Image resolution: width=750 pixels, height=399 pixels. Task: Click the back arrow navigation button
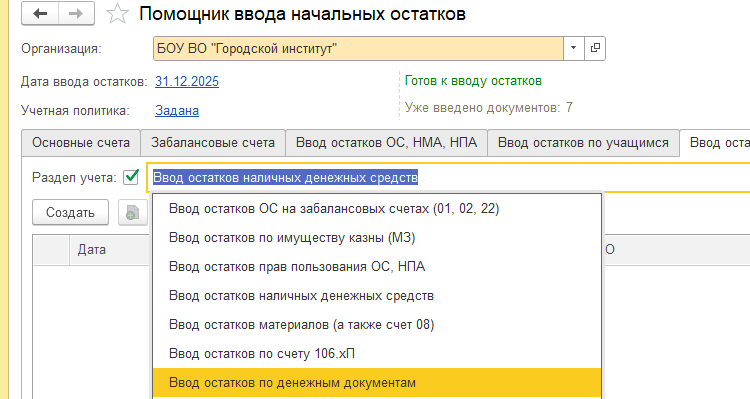[40, 14]
